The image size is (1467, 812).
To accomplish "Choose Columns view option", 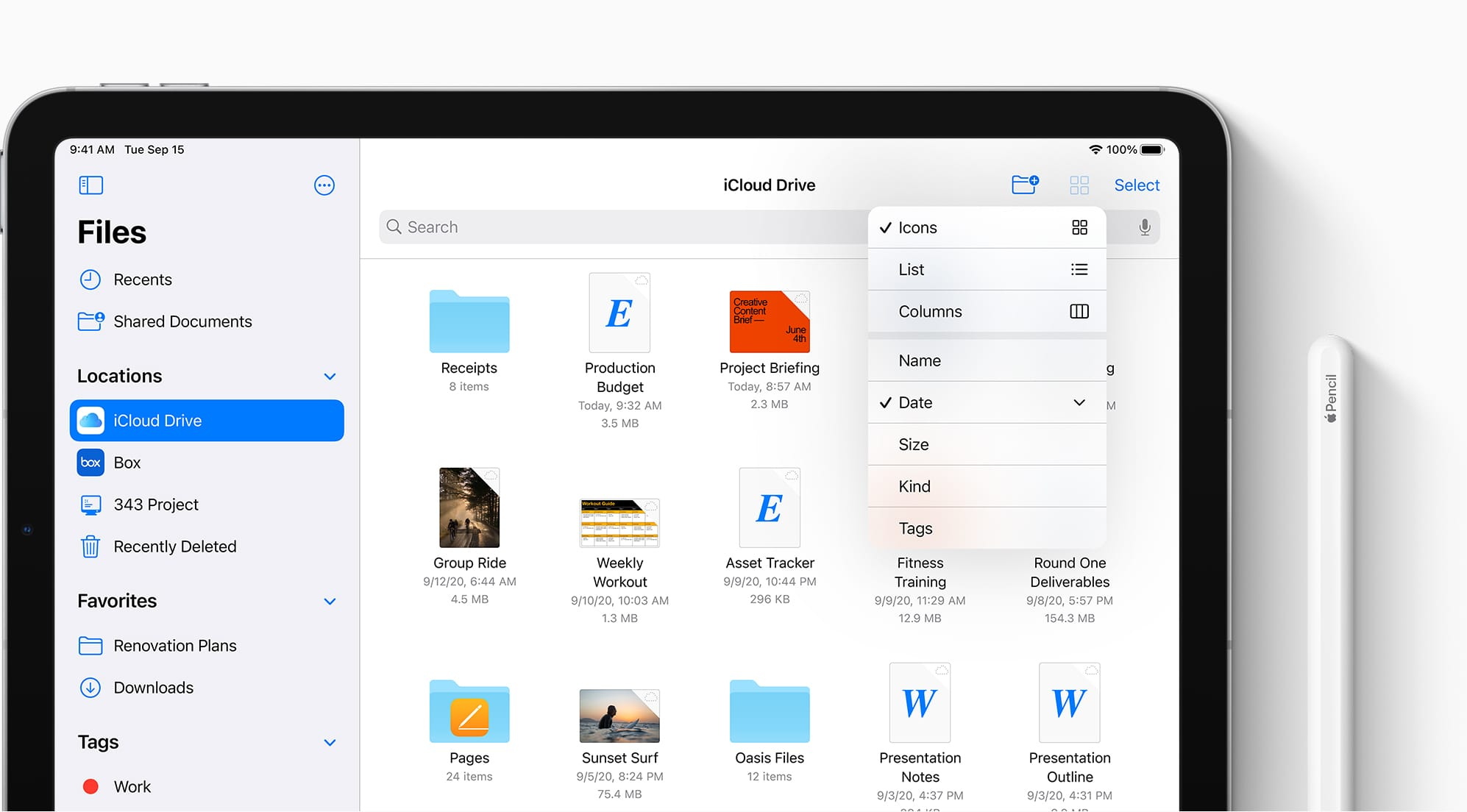I will pyautogui.click(x=987, y=311).
